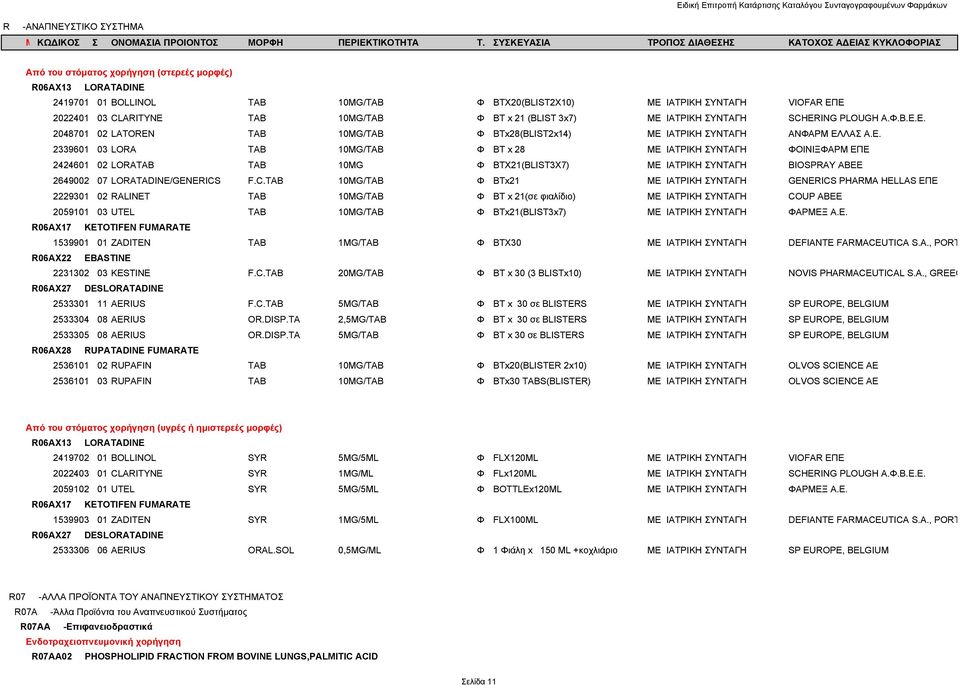Select AERIUS code 2533301
The image size is (960, 685).
(71, 304)
